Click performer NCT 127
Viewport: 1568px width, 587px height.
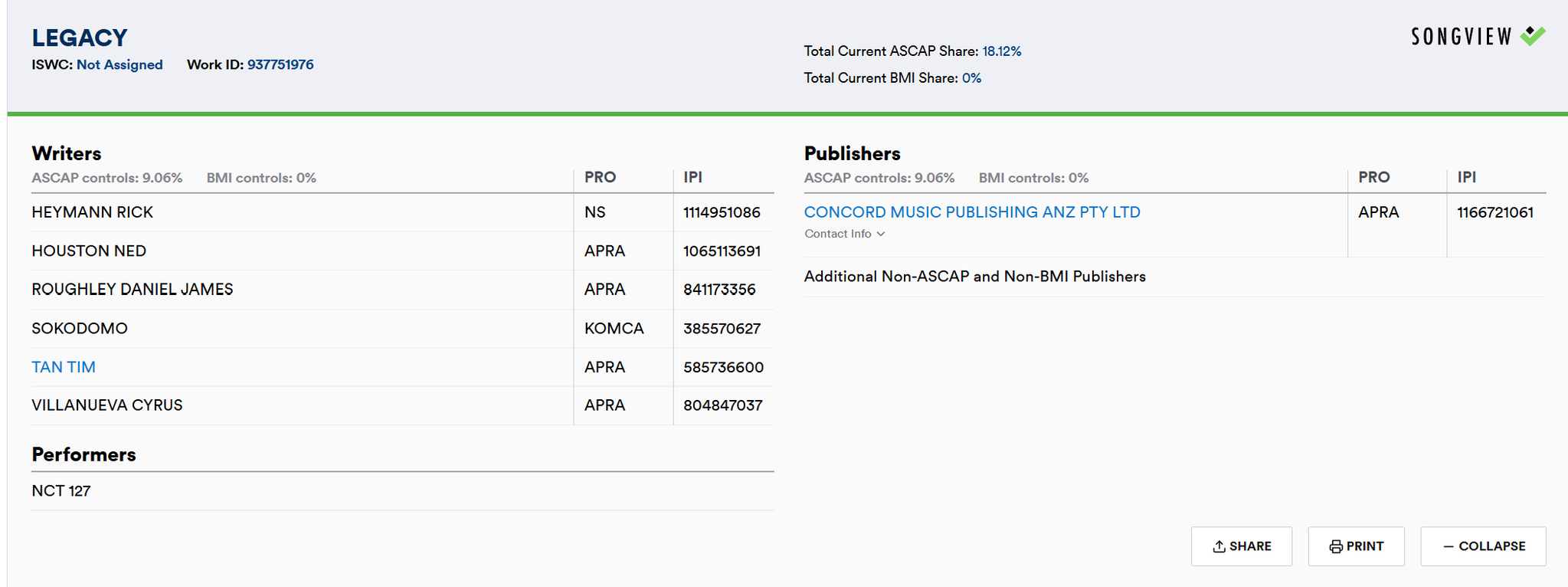[x=61, y=491]
